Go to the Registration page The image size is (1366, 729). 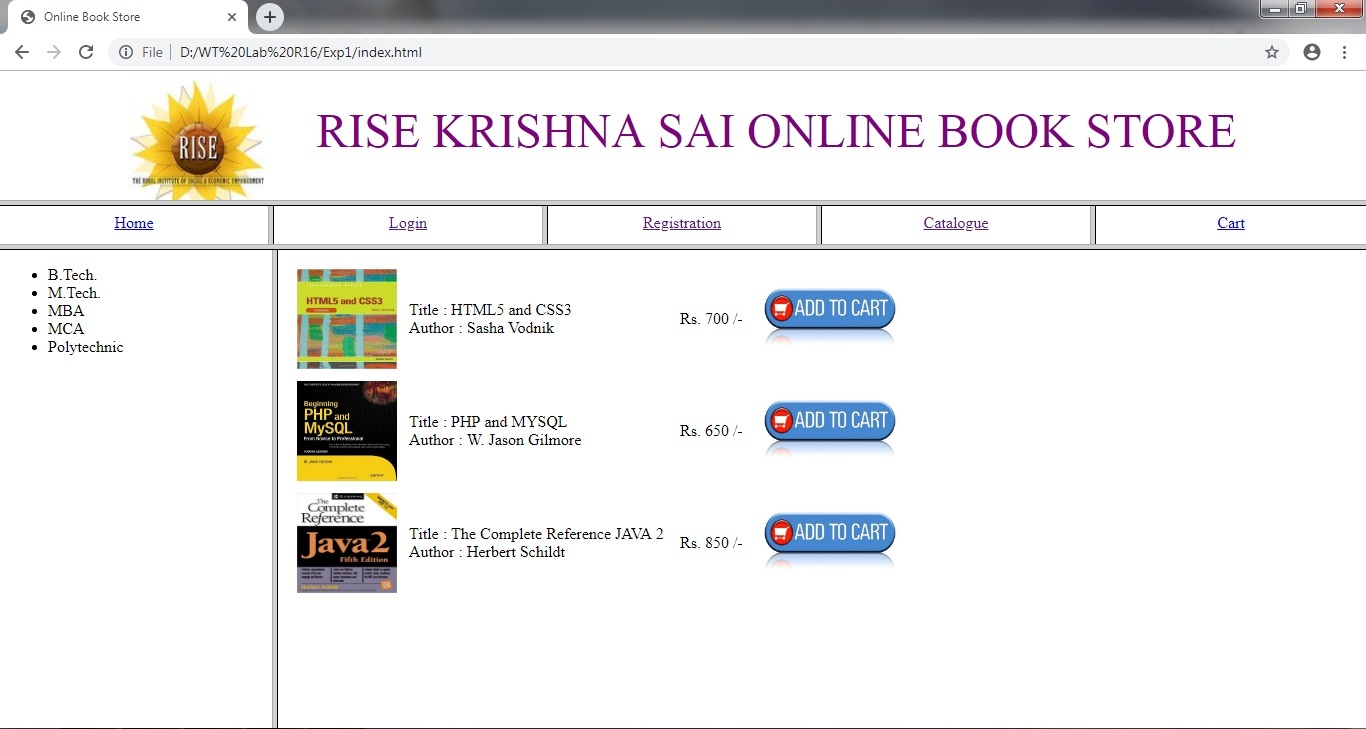coord(681,223)
